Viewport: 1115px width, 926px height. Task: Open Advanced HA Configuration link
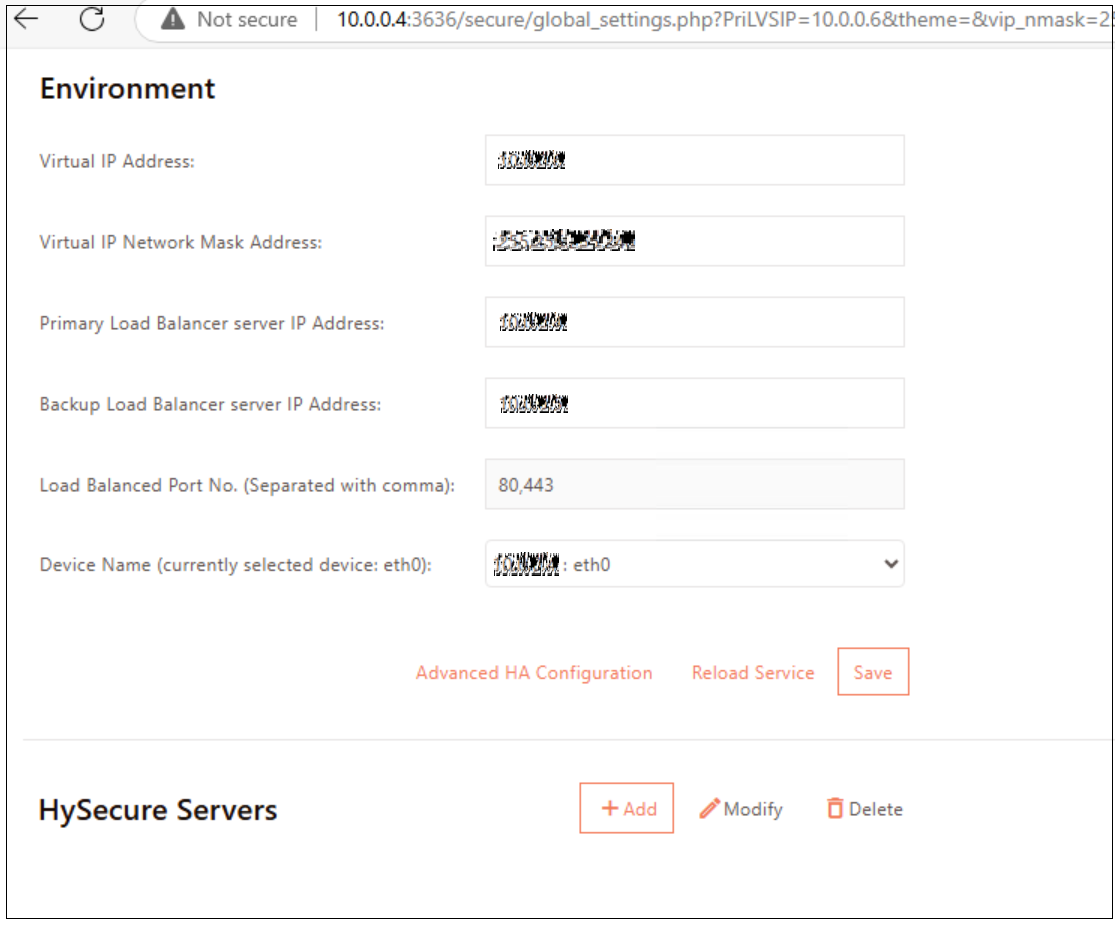(x=534, y=673)
